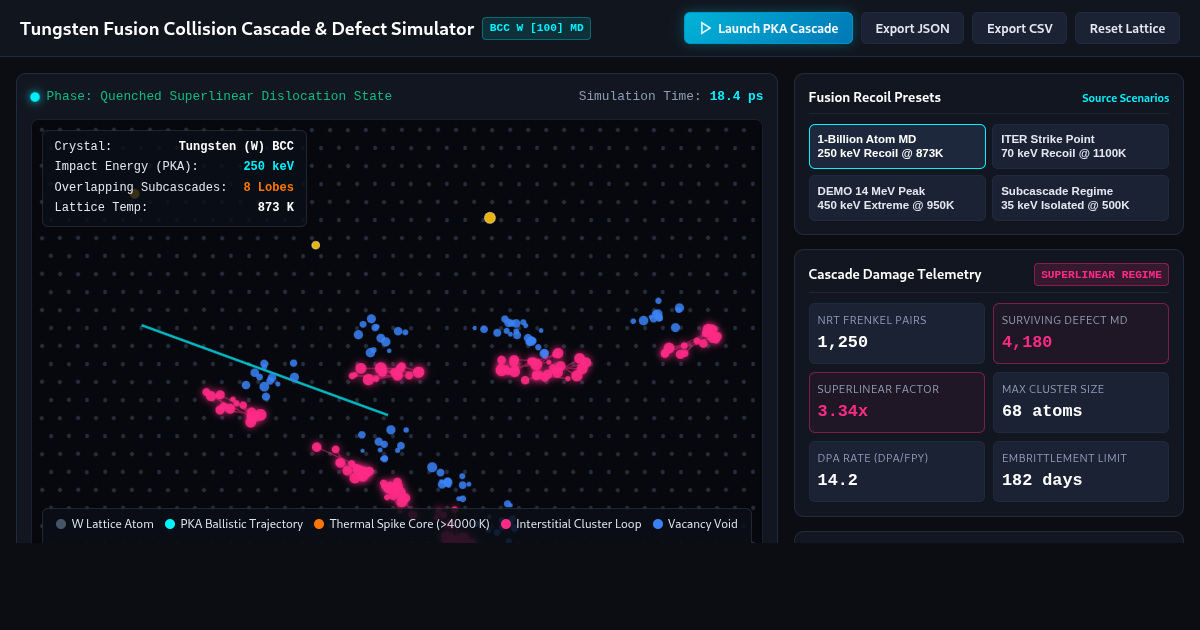Click the Interstitial Cluster Loop legend swatch
The height and width of the screenshot is (630, 1200).
tap(506, 524)
